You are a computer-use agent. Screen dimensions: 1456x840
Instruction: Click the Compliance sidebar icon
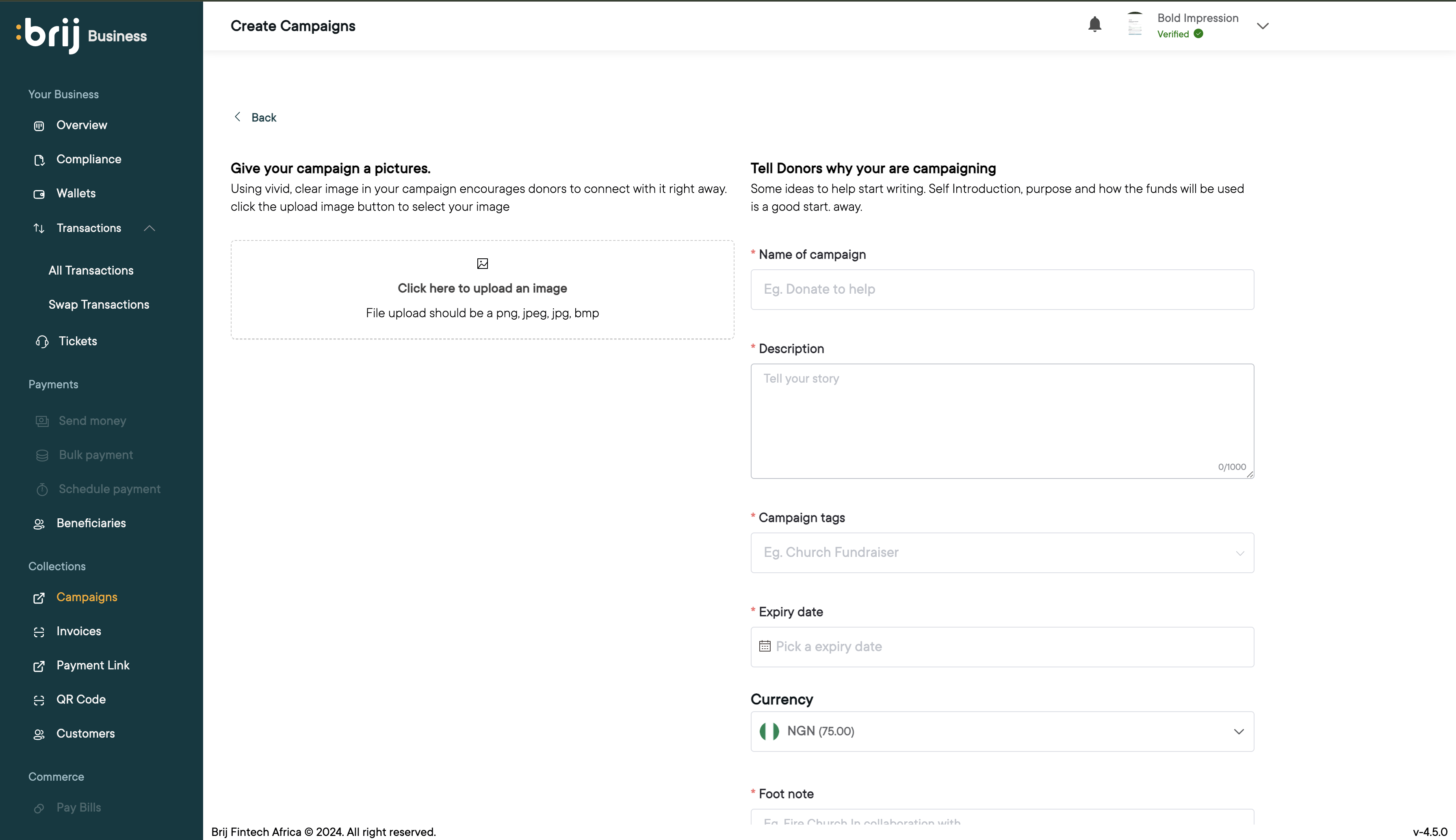coord(39,160)
